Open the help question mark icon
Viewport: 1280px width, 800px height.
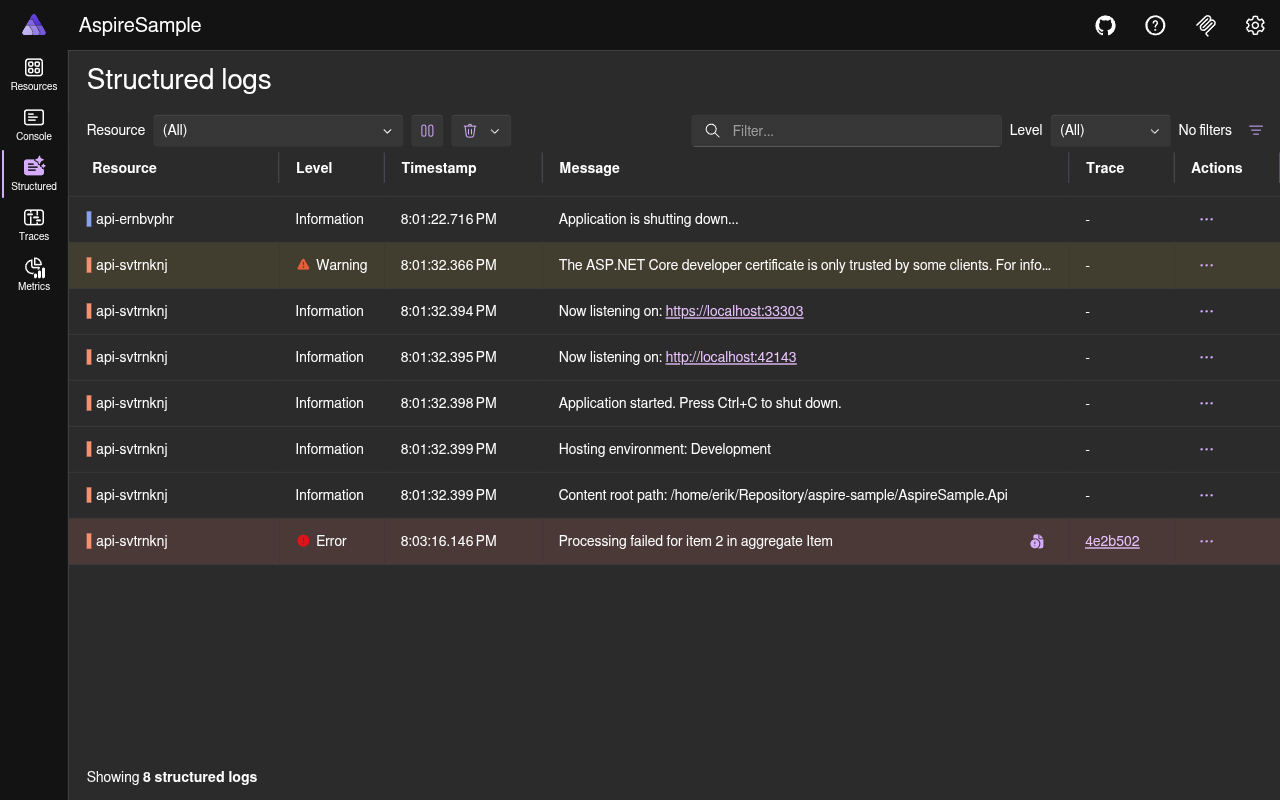(x=1155, y=25)
